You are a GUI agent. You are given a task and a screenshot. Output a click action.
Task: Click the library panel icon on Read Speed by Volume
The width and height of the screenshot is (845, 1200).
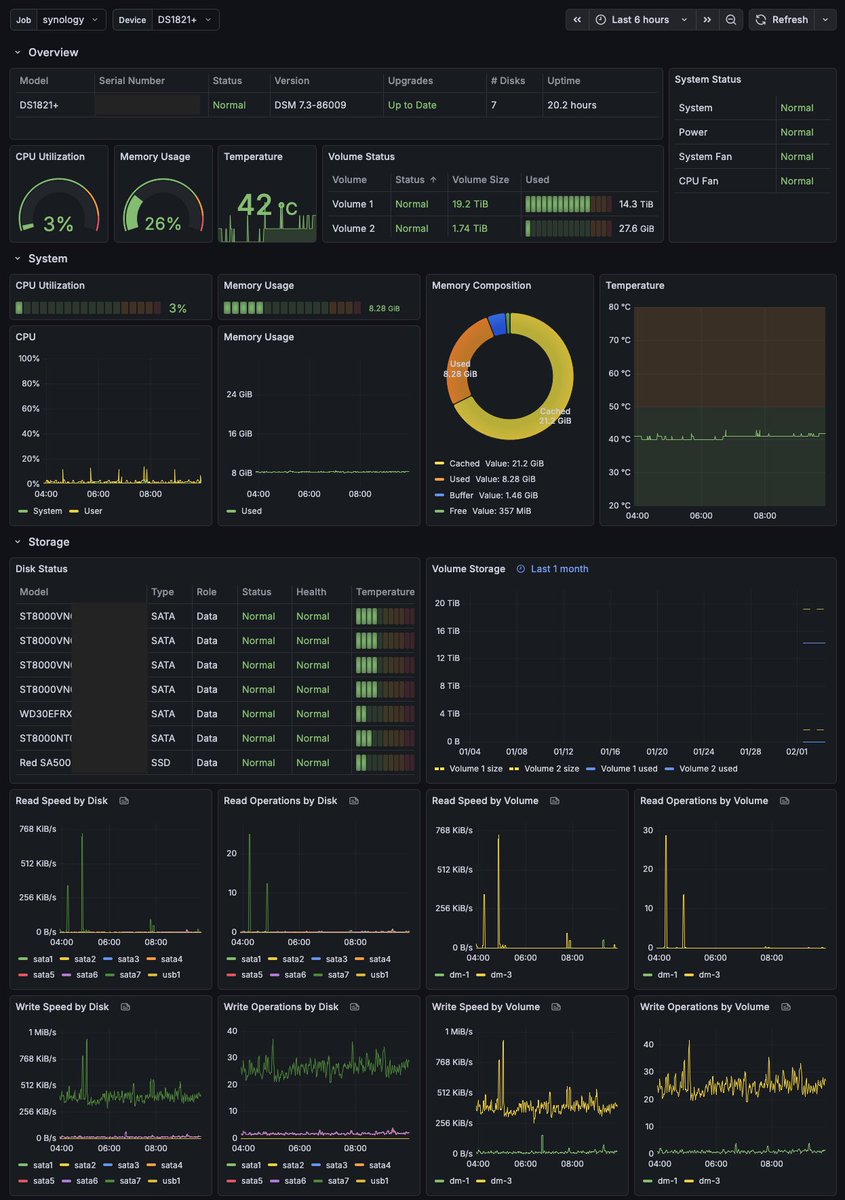(x=554, y=801)
